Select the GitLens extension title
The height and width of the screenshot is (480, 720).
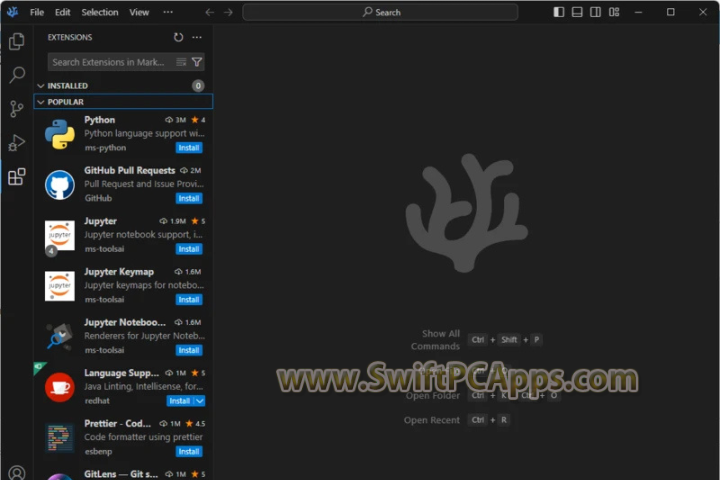point(121,474)
